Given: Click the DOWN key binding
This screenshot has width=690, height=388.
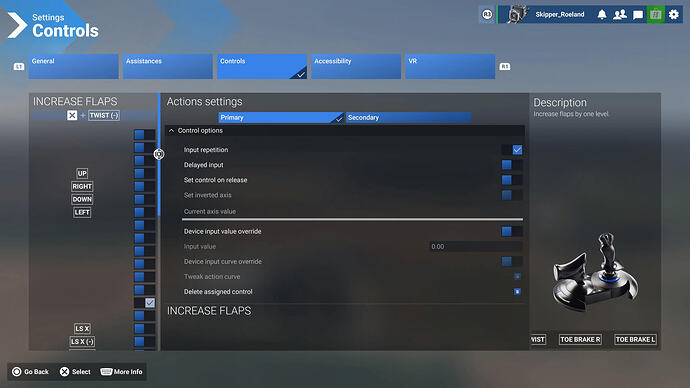Looking at the screenshot, I should (82, 199).
